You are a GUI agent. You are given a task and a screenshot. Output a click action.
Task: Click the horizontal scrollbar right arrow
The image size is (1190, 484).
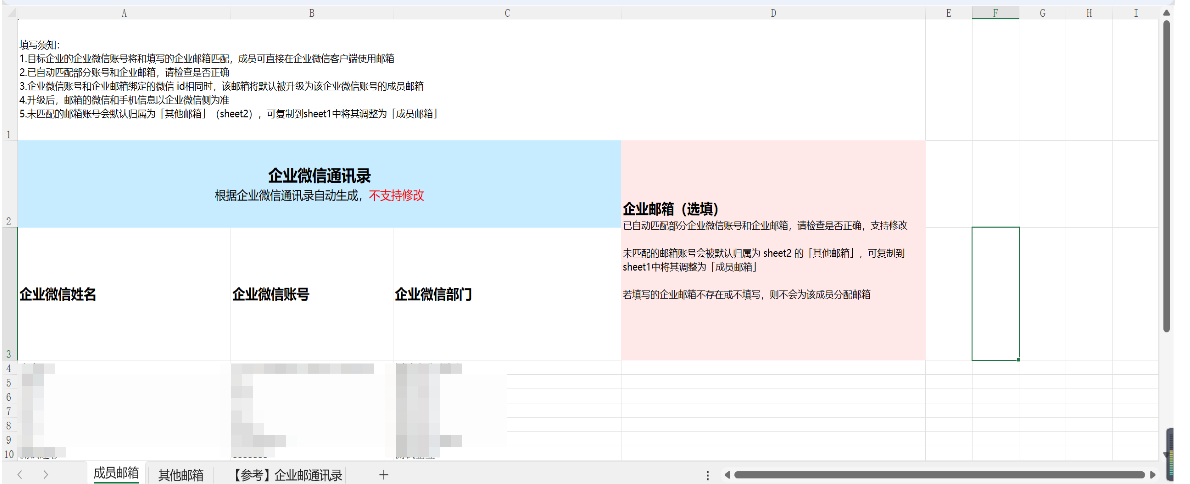tap(1153, 475)
